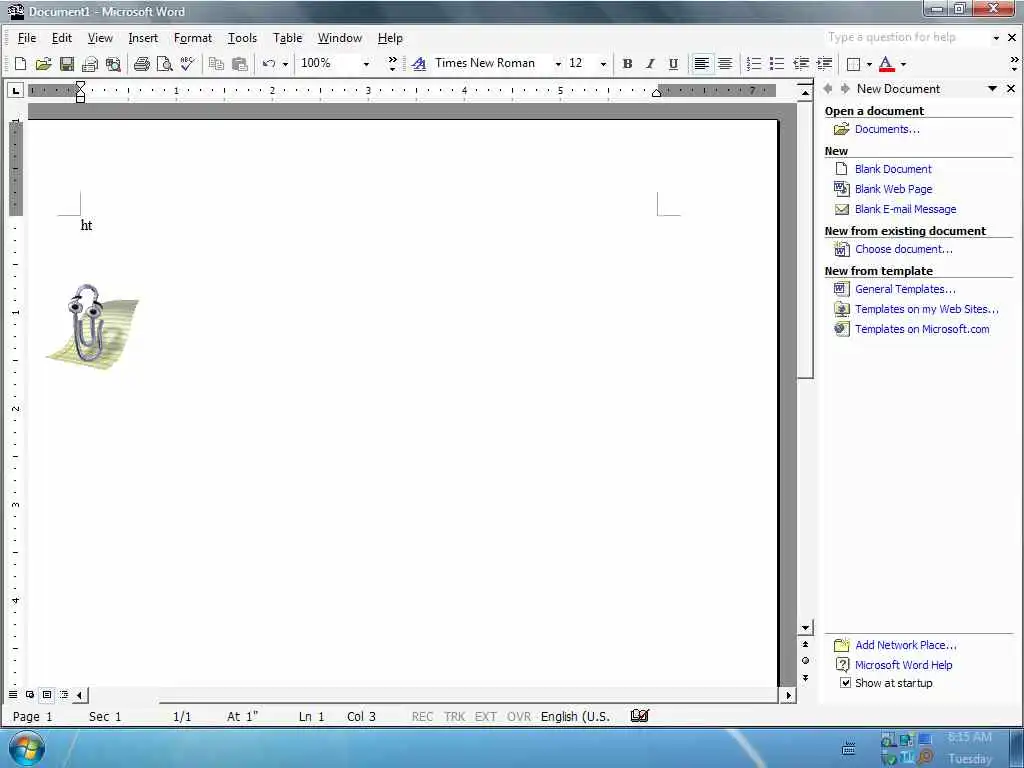1024x768 pixels.
Task: Open the Help menu
Action: point(390,38)
